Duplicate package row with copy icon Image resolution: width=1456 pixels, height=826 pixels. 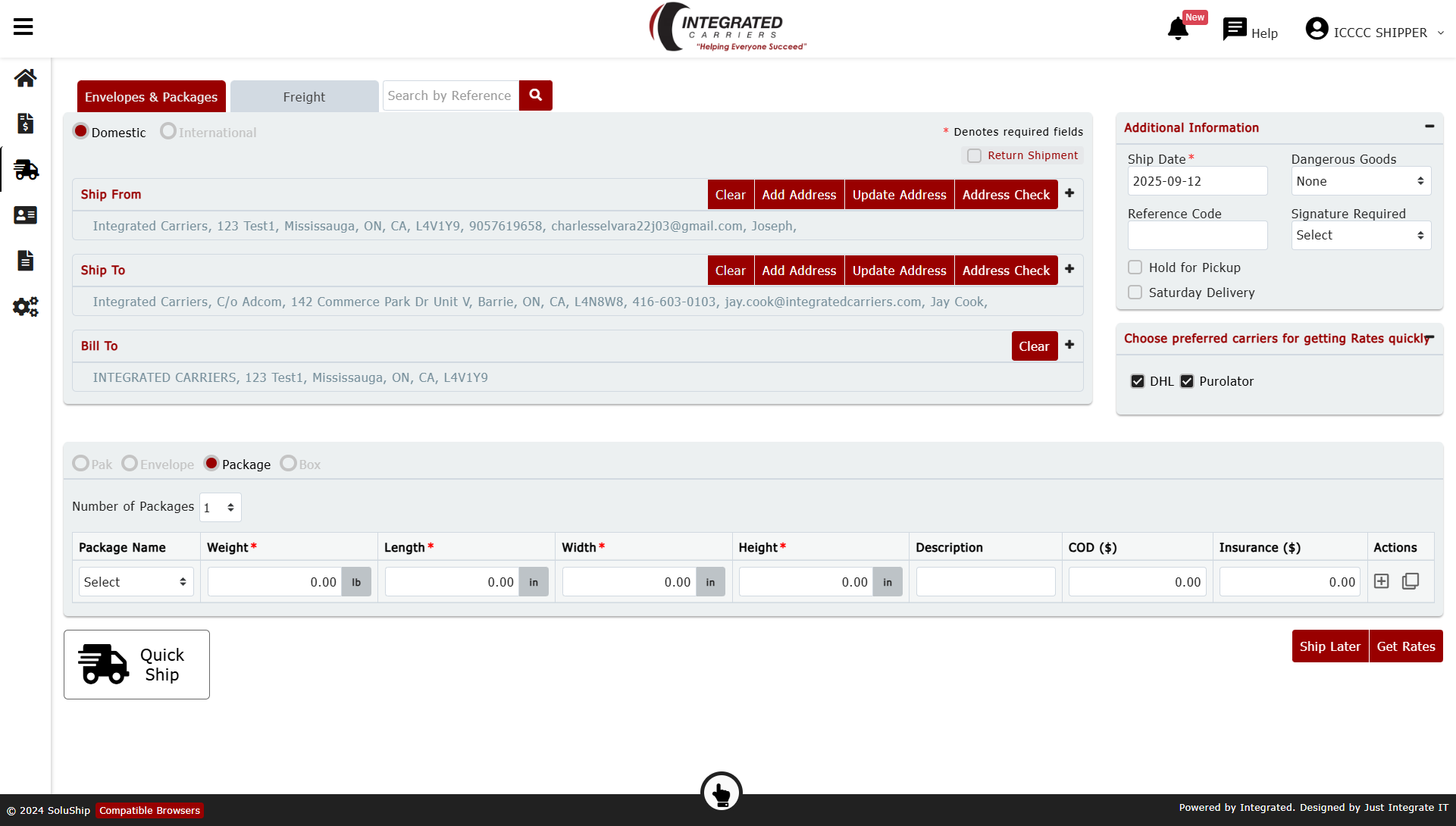1411,581
